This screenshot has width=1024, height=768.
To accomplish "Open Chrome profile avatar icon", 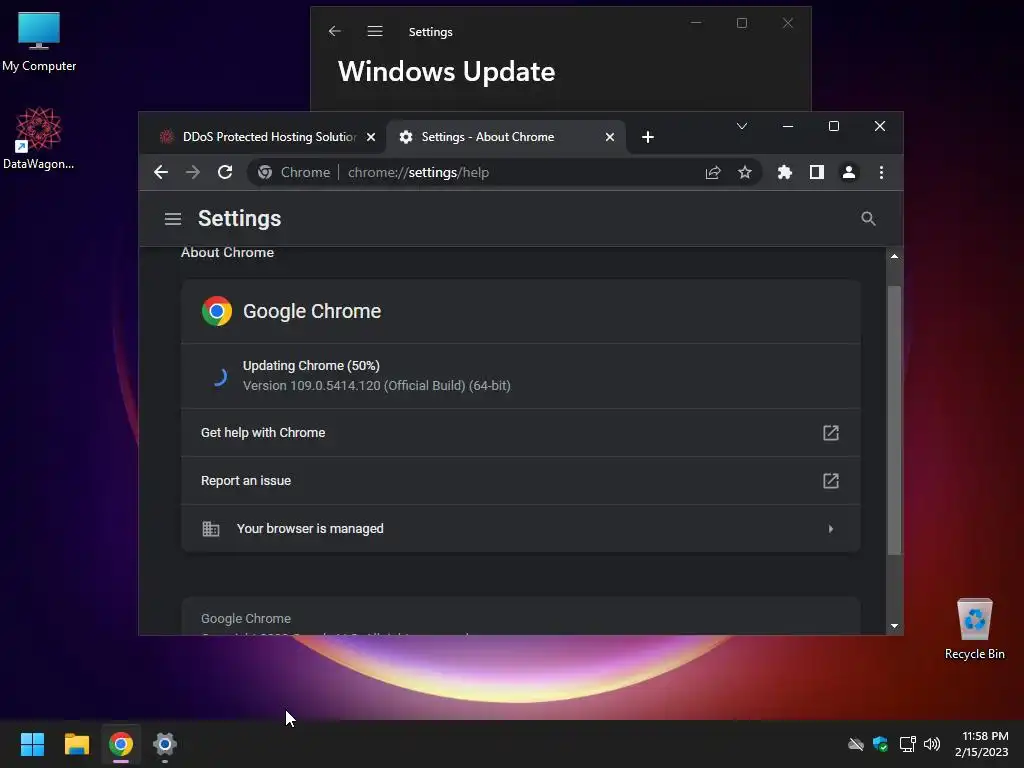I will pos(848,172).
